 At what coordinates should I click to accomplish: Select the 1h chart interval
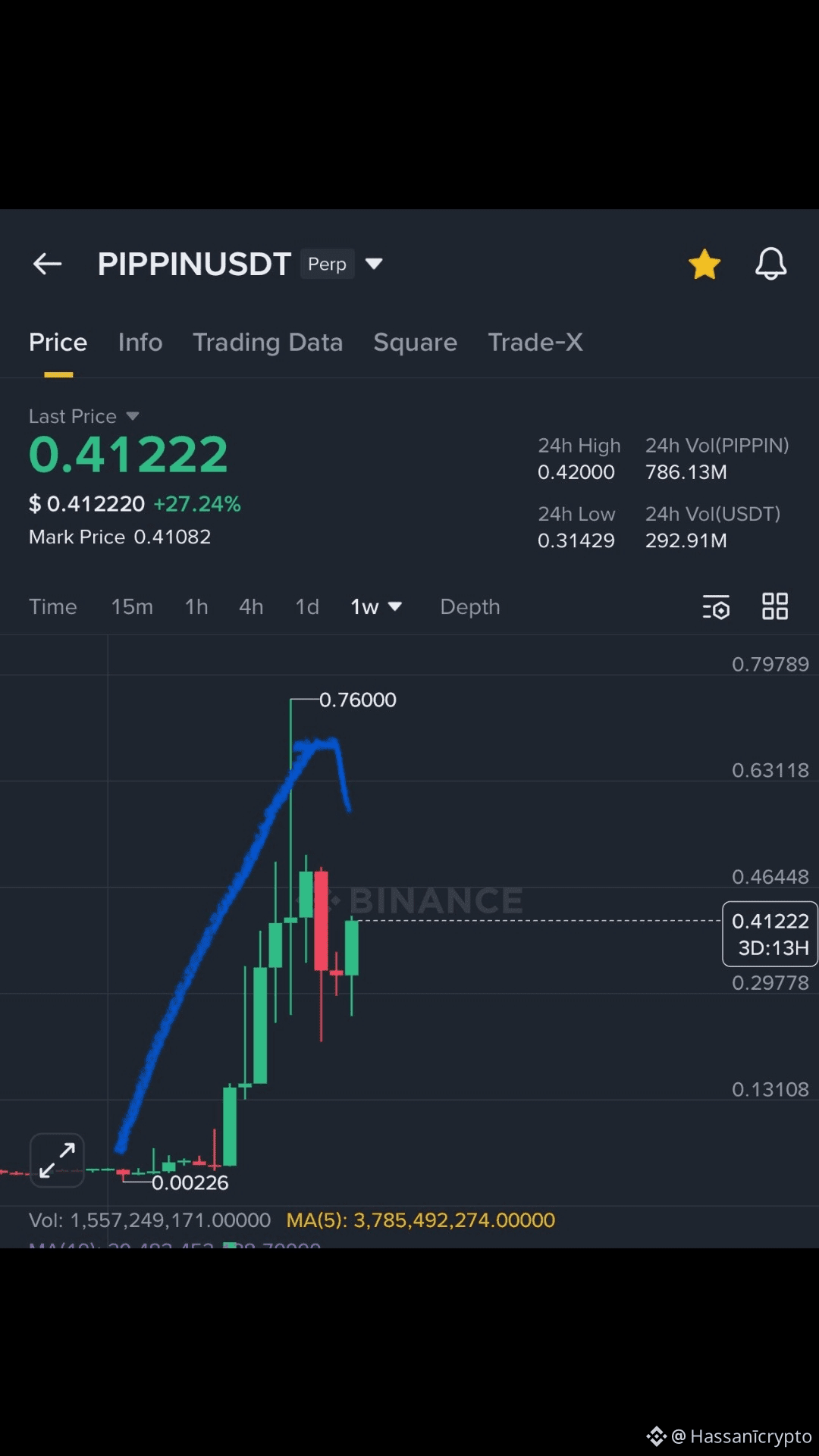coord(196,607)
